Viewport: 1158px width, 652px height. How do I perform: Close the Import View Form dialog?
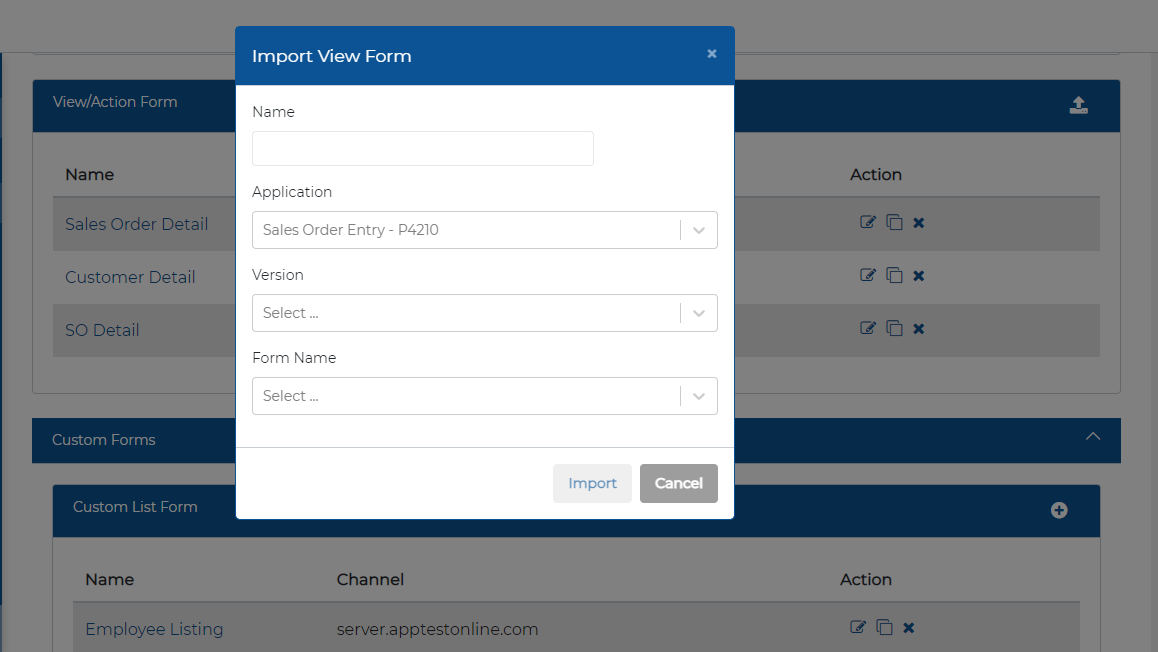tap(711, 54)
